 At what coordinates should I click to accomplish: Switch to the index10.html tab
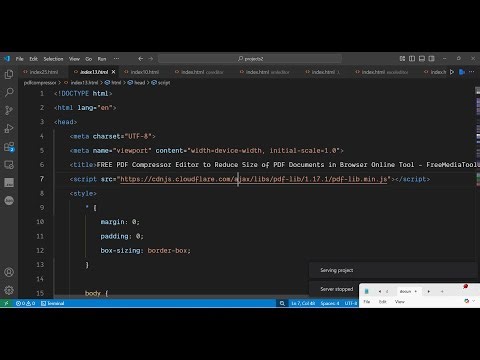(x=144, y=72)
